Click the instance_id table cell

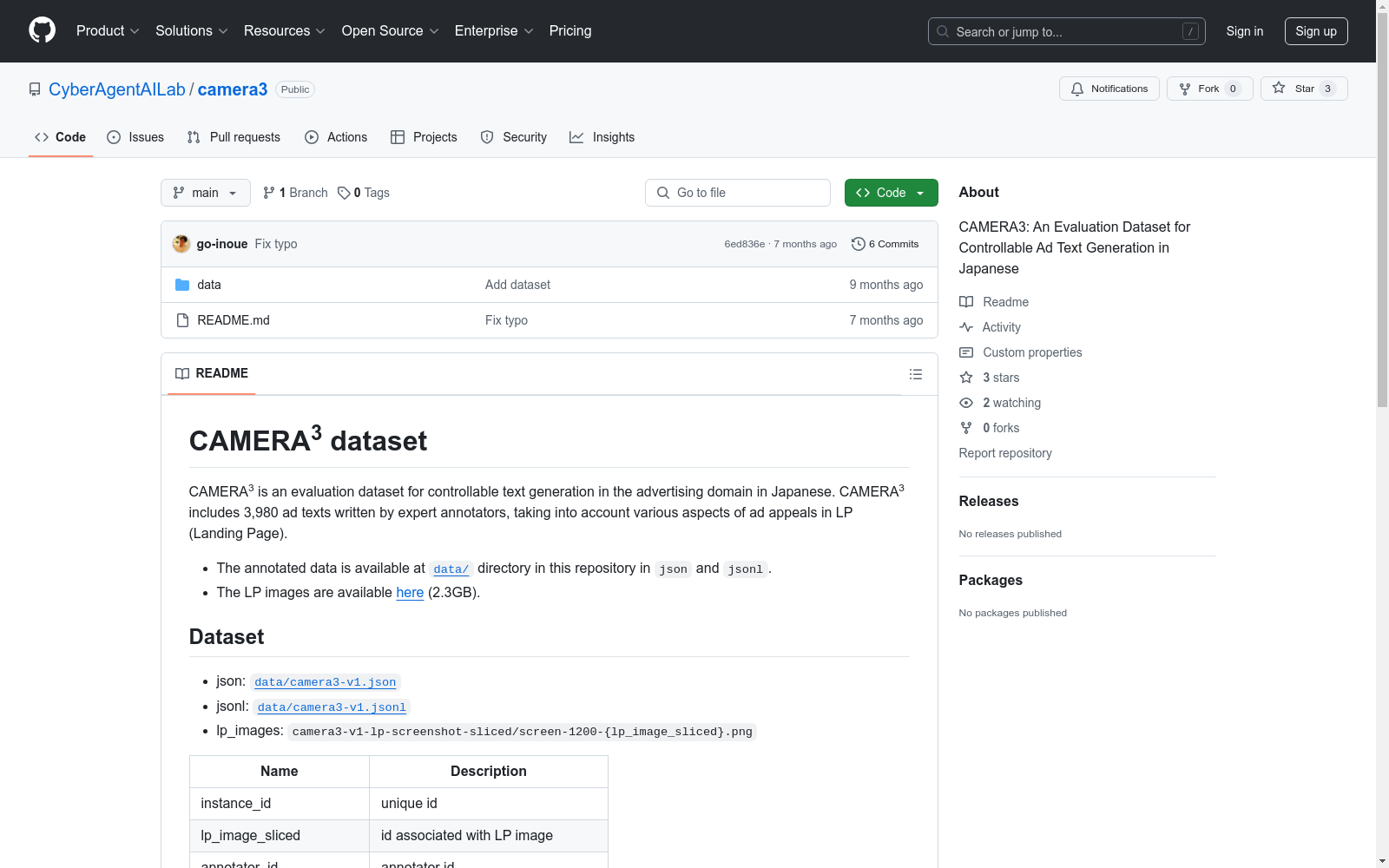coord(280,804)
